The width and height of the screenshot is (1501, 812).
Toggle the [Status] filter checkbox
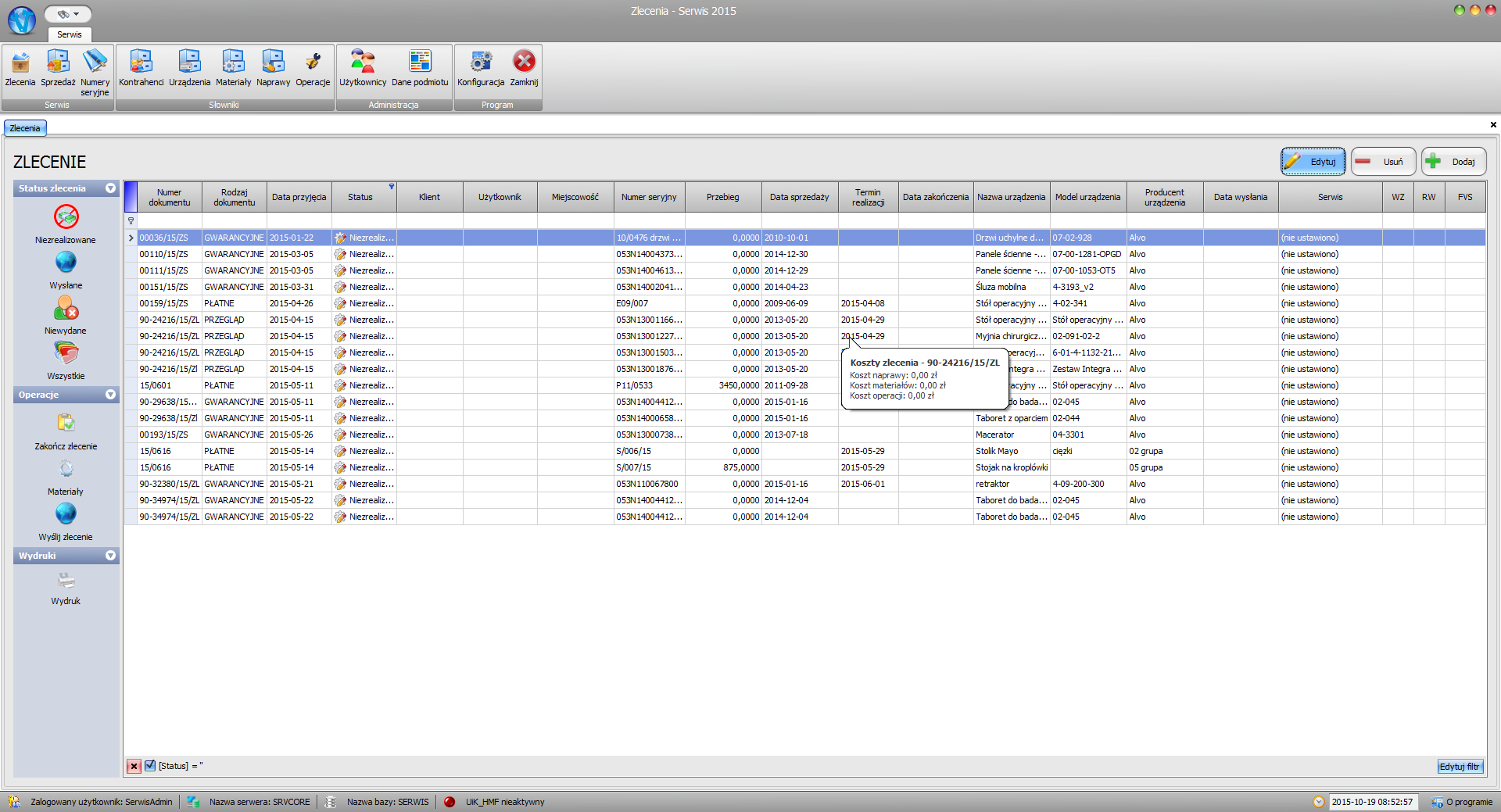coord(150,766)
